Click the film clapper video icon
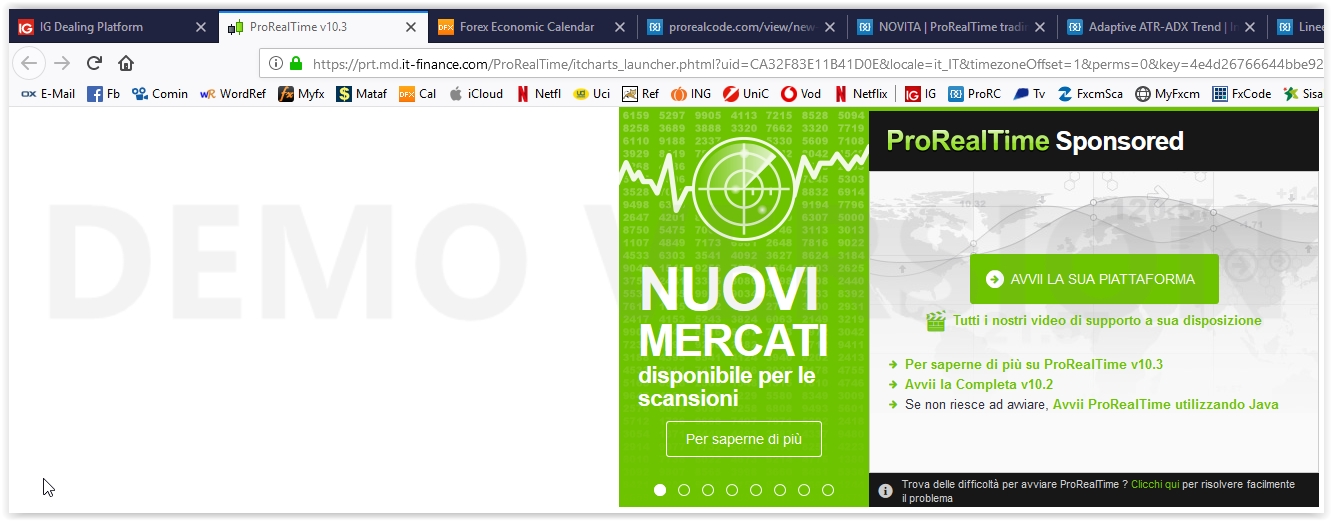This screenshot has width=1332, height=521. tap(936, 321)
